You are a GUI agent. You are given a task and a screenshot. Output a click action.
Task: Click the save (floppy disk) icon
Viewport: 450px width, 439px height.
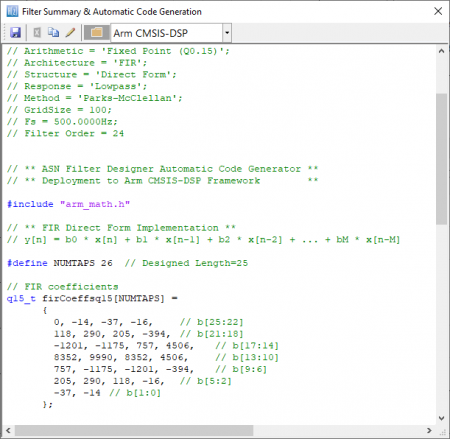(15, 33)
